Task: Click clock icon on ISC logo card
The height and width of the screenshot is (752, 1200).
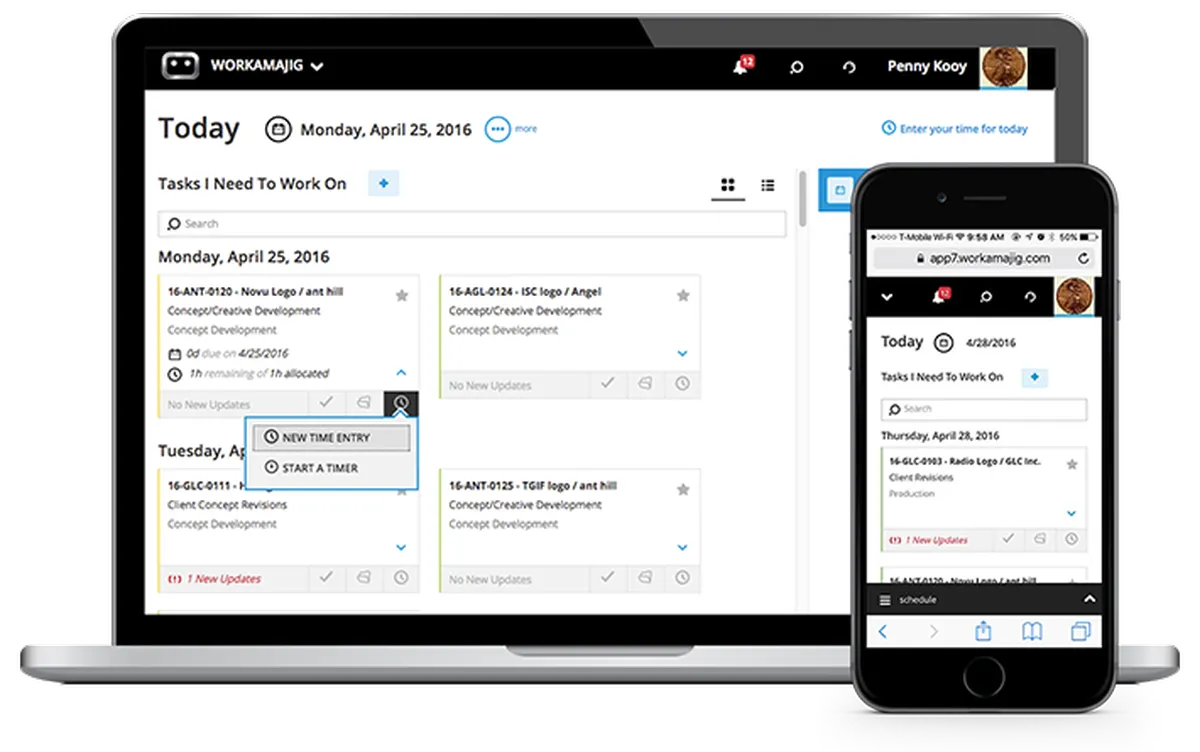Action: click(x=682, y=384)
